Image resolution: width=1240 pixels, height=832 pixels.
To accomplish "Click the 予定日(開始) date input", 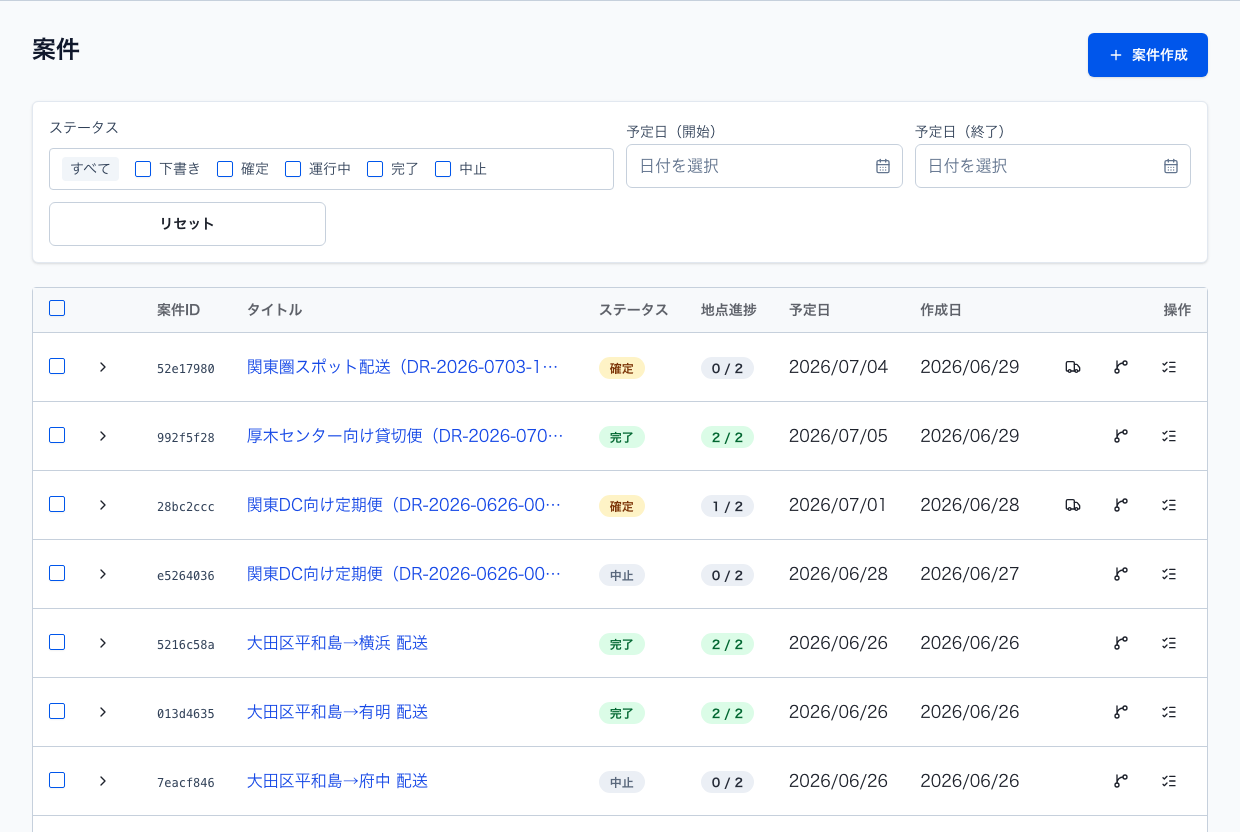I will click(x=764, y=166).
